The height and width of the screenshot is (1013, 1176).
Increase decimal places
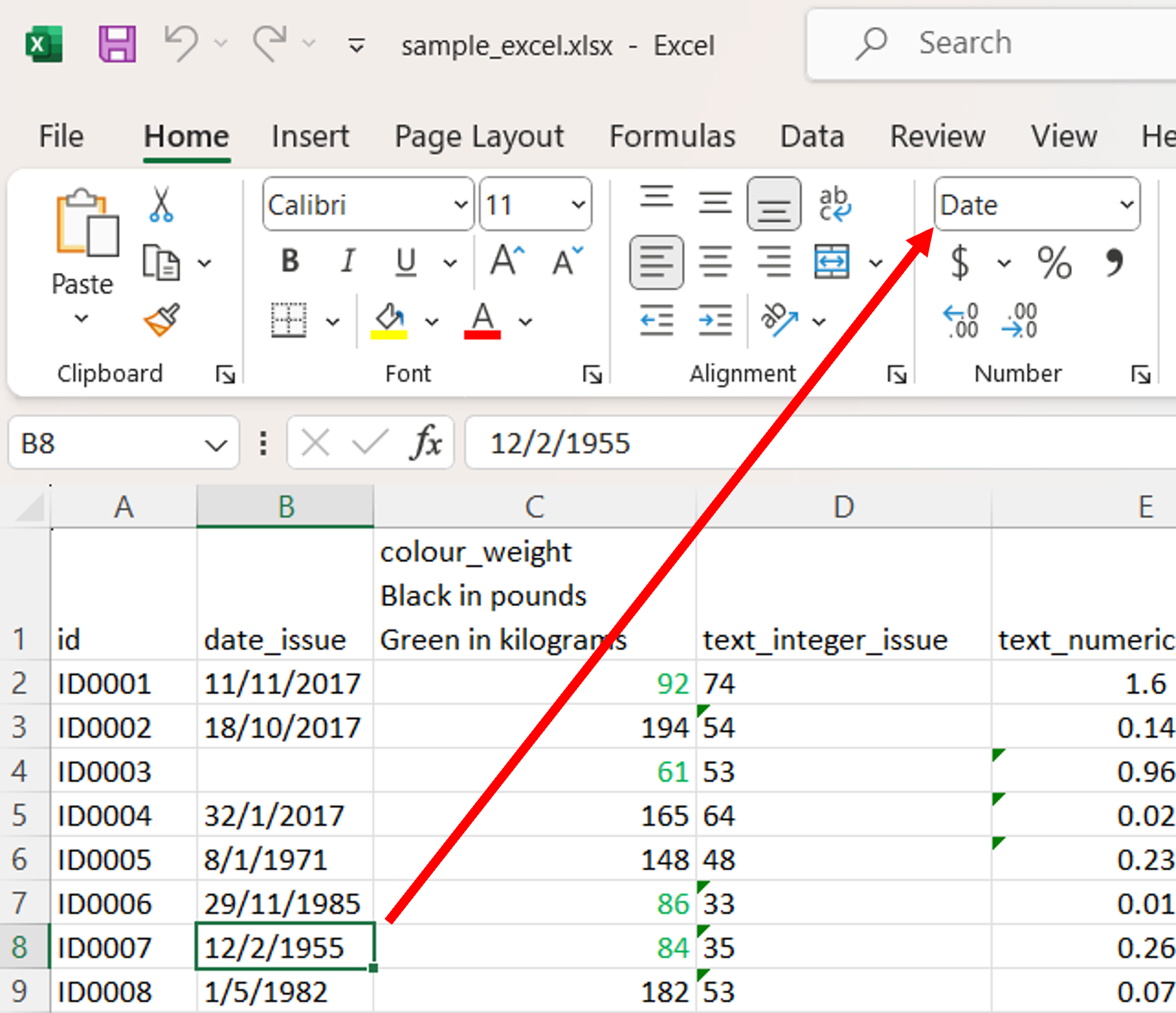(x=961, y=321)
